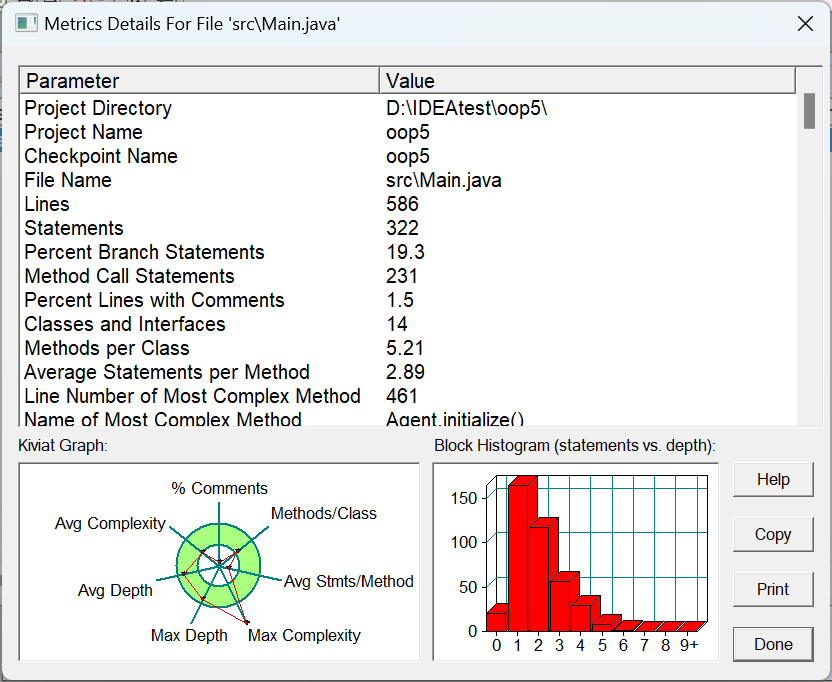832x682 pixels.
Task: Click the src\Main.java value cell
Action: click(444, 180)
